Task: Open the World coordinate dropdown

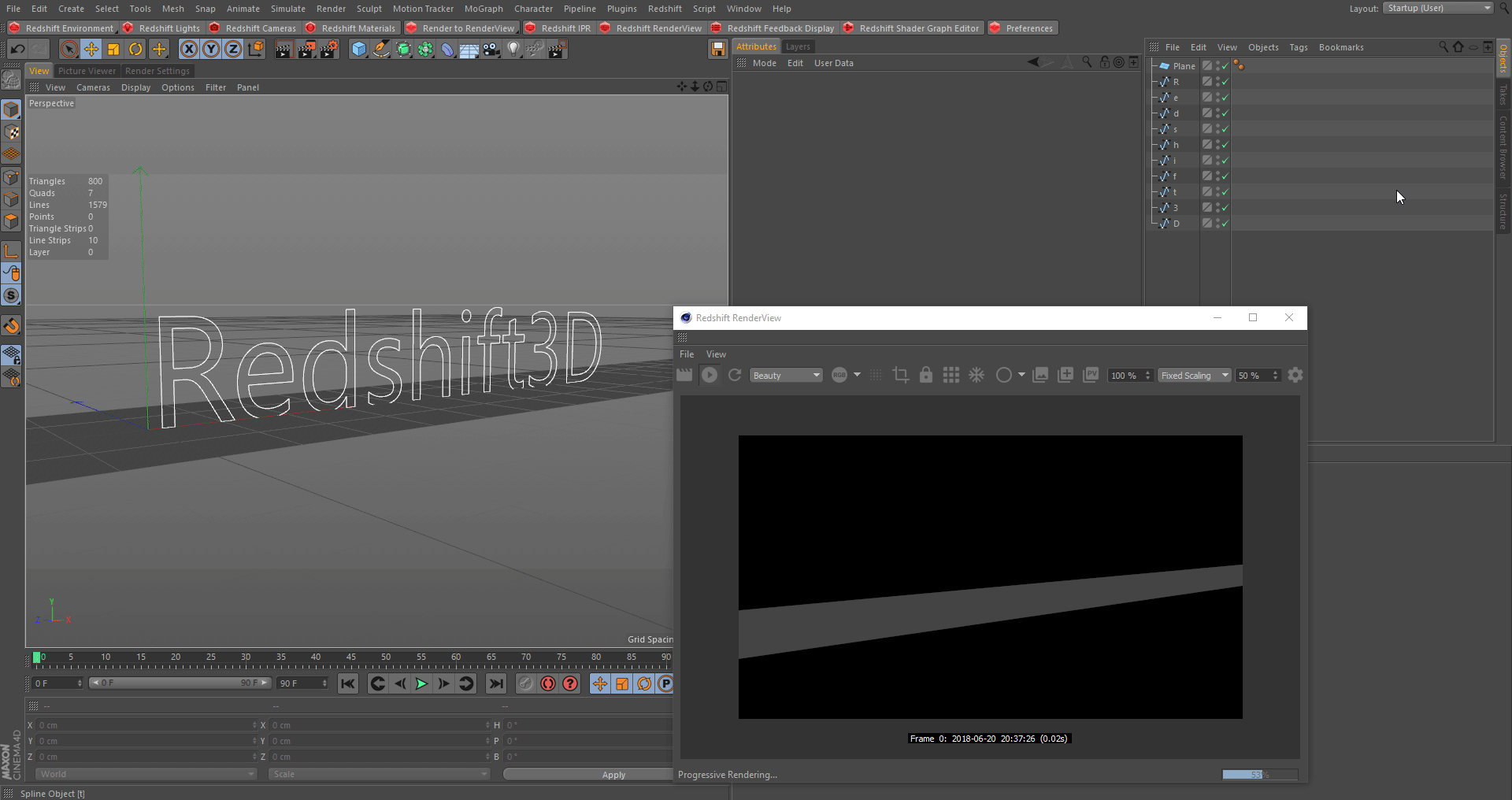Action: coord(146,774)
